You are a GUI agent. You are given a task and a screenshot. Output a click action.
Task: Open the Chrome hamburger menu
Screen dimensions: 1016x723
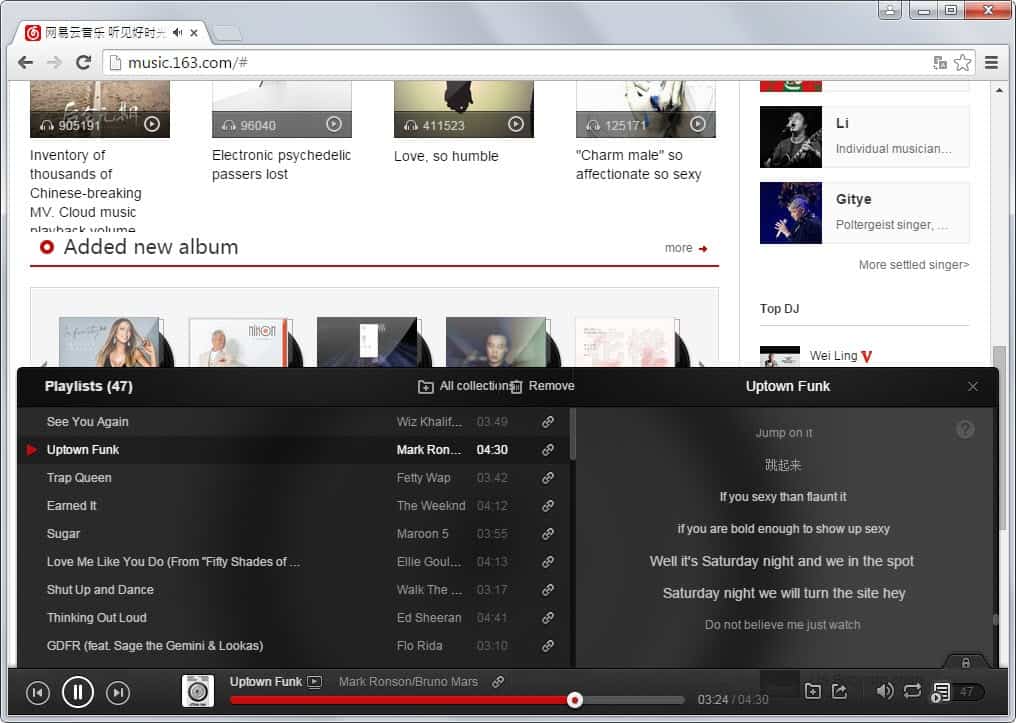pyautogui.click(x=991, y=63)
